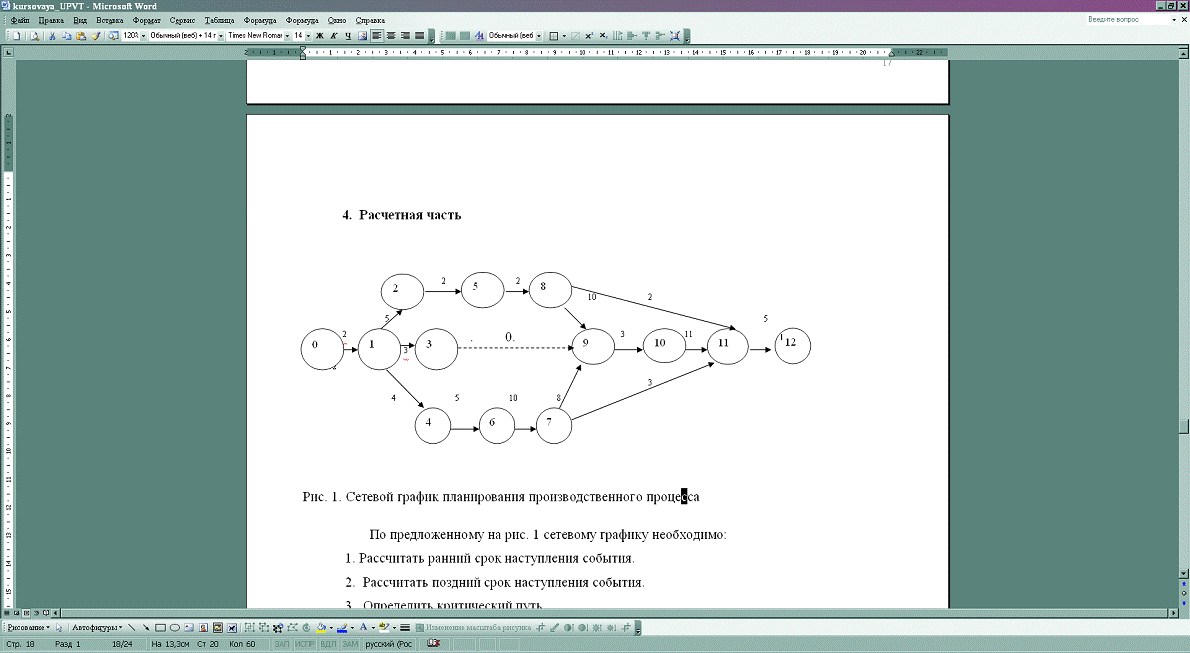Open the styles and formatting AA icon
The image size is (1190, 653).
click(479, 36)
